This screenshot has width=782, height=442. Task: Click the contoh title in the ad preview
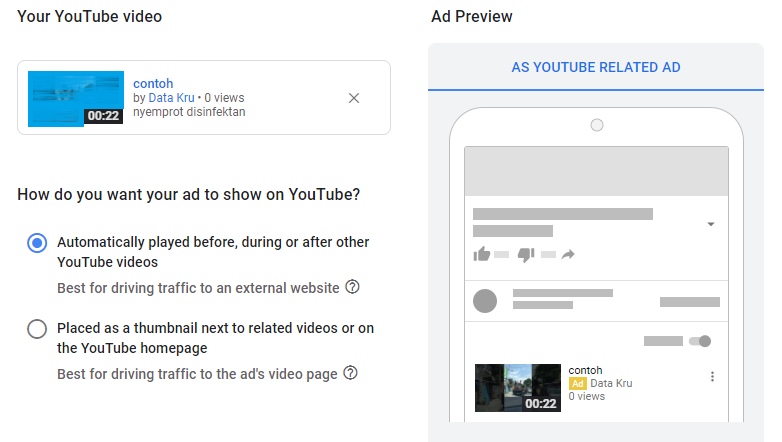586,370
